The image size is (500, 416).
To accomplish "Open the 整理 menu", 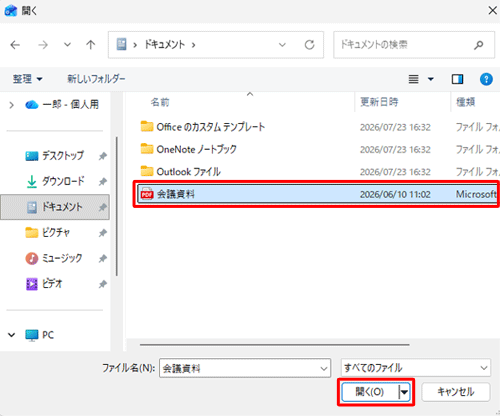I will point(27,79).
